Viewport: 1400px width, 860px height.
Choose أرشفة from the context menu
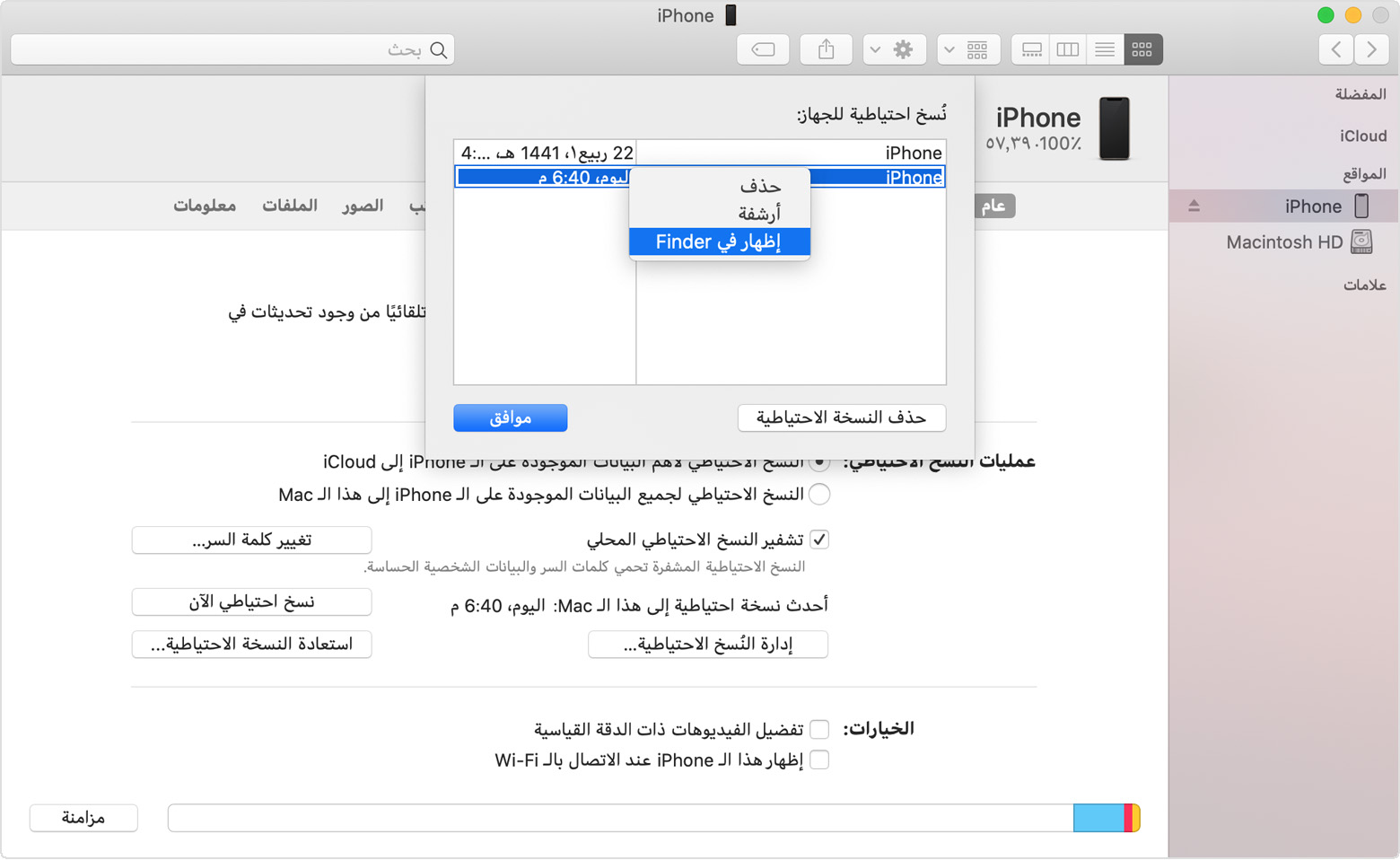coord(720,214)
